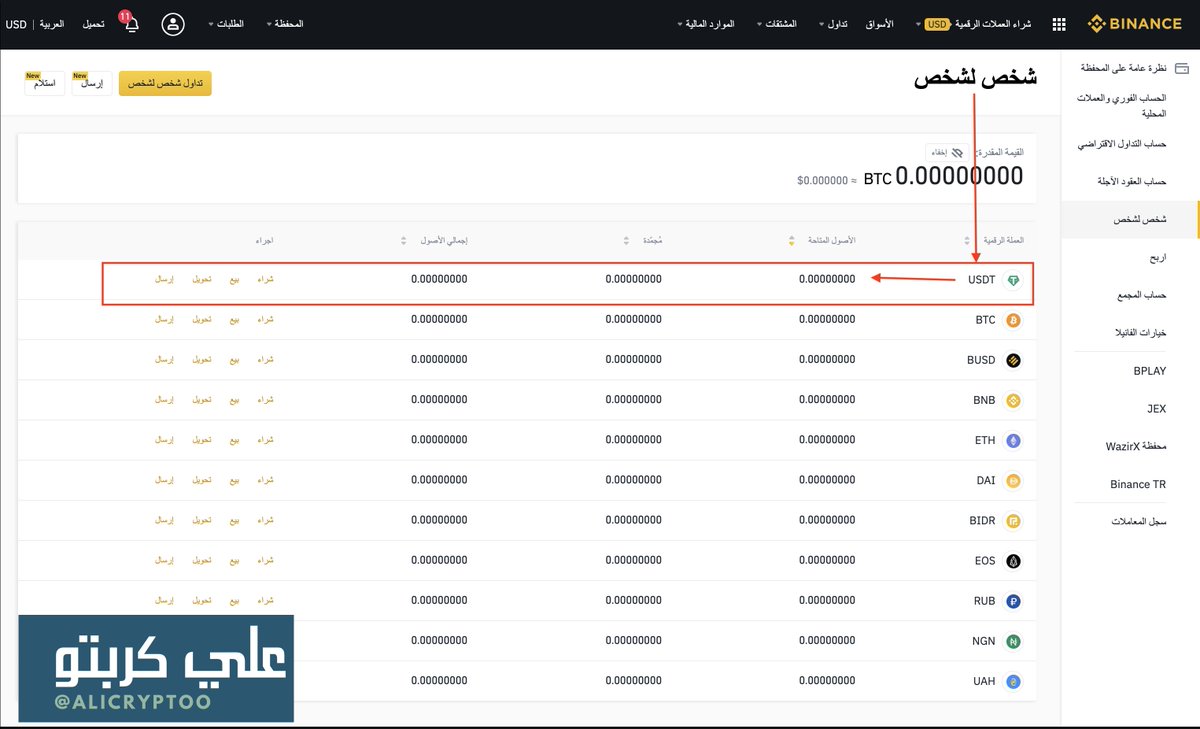This screenshot has width=1200, height=729.
Task: Open Futures account (حساب العقود الآجلة) sidebar item
Action: tap(1131, 181)
